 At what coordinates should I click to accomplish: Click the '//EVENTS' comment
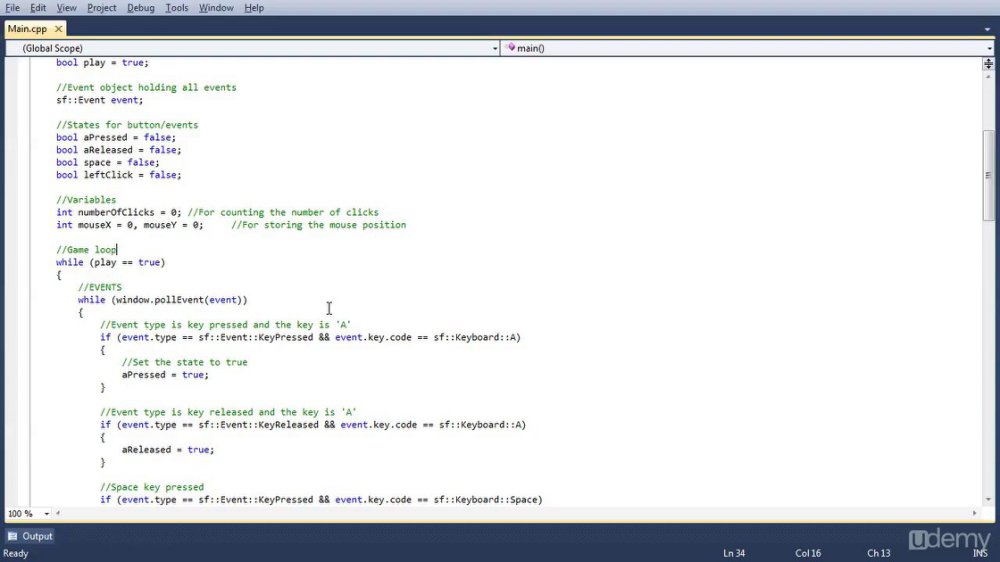click(99, 288)
